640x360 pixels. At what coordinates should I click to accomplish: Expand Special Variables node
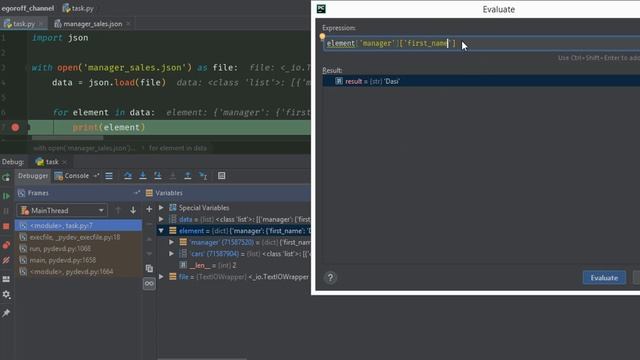(161, 208)
